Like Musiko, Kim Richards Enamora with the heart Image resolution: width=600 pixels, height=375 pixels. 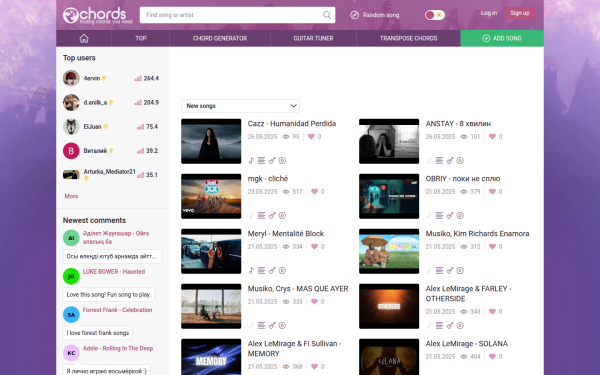tap(492, 247)
